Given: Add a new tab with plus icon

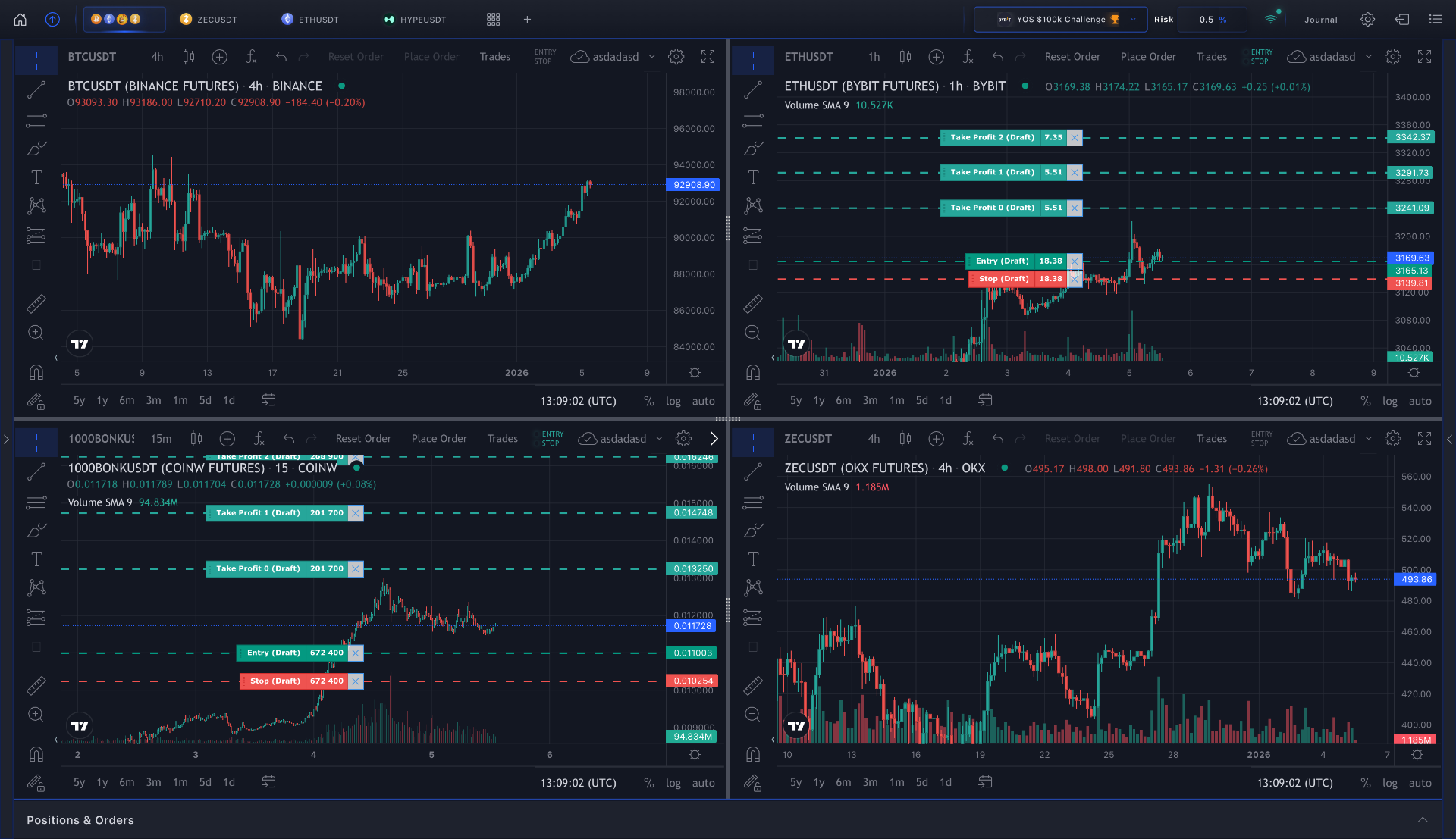Looking at the screenshot, I should point(527,20).
